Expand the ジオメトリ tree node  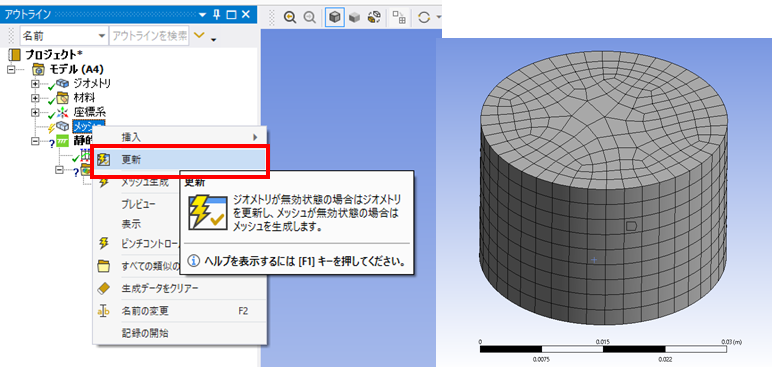click(34, 84)
